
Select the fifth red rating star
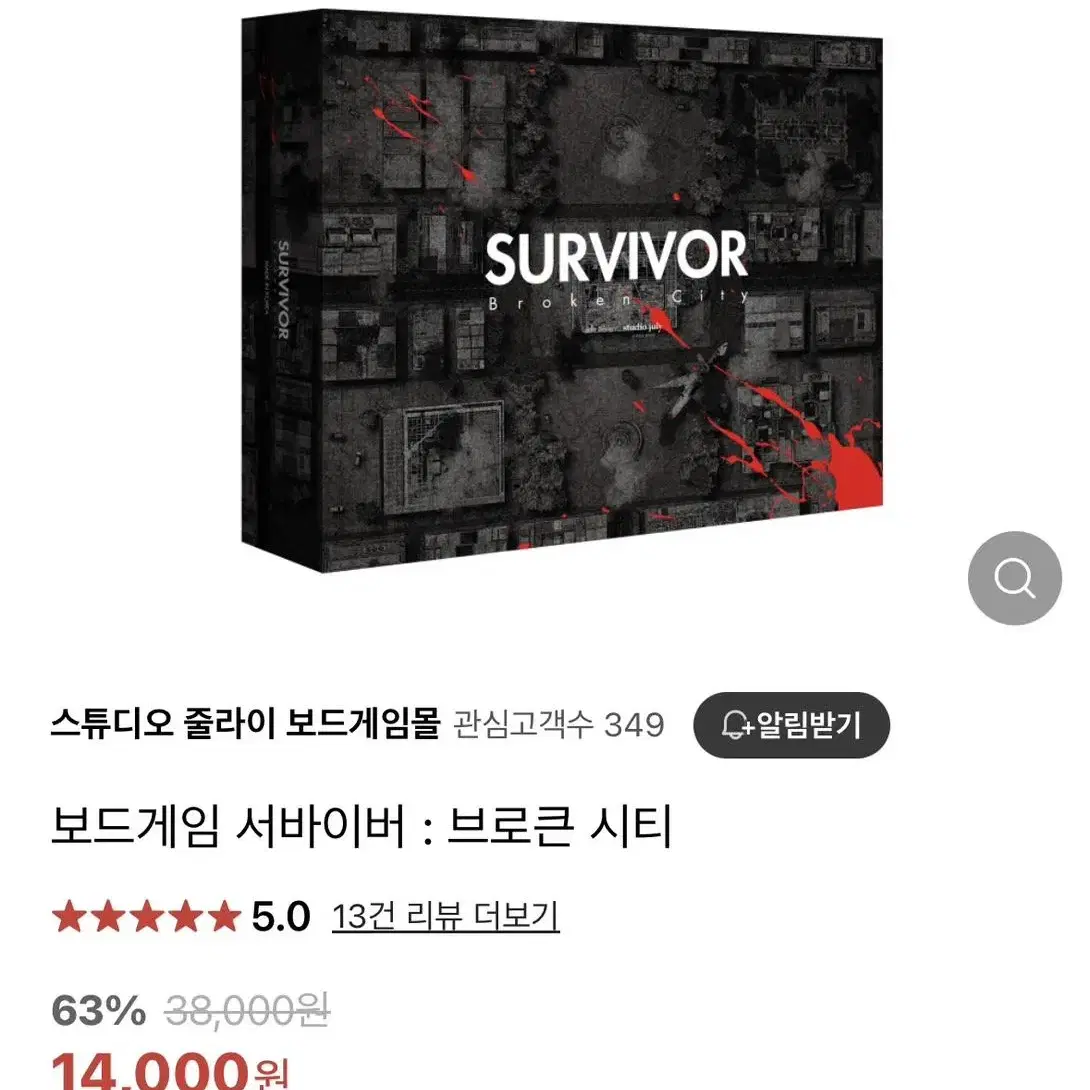click(x=224, y=916)
